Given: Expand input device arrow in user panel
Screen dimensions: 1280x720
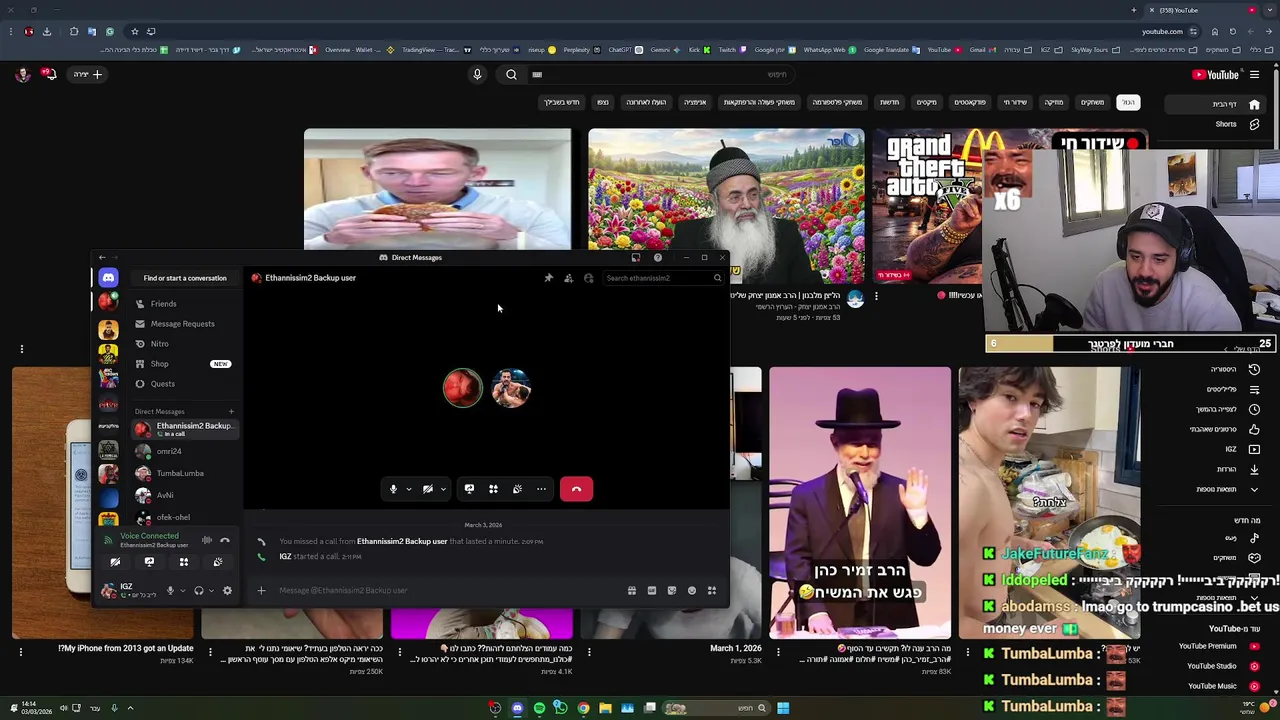Looking at the screenshot, I should point(182,591).
